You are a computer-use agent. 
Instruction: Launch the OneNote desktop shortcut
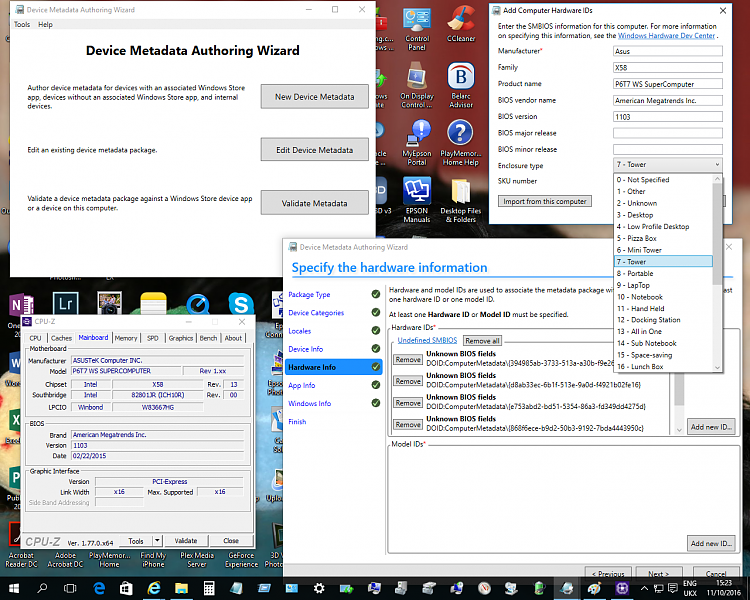pyautogui.click(x=21, y=304)
